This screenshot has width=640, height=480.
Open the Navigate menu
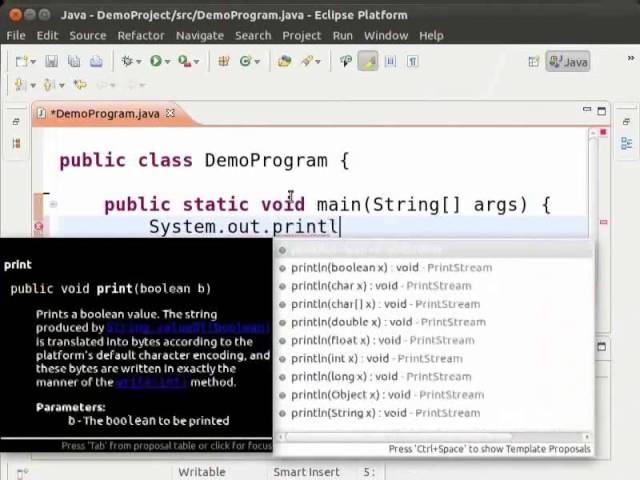pyautogui.click(x=200, y=36)
